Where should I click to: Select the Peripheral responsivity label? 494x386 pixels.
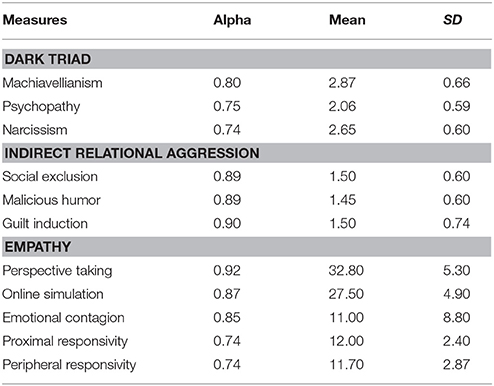coord(69,365)
